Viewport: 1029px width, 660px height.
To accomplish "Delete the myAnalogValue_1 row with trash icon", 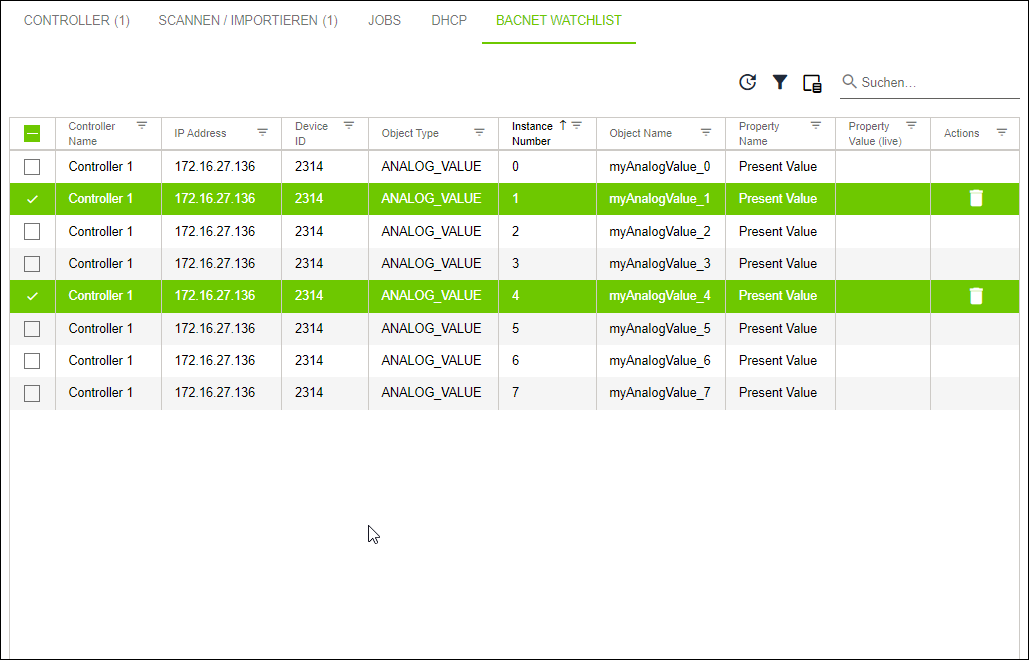I will [x=976, y=198].
